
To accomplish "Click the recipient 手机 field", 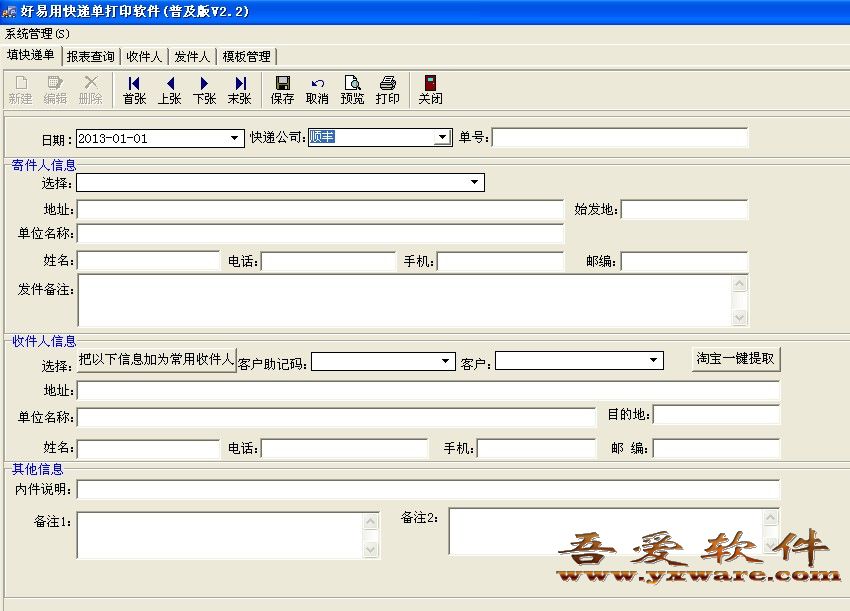I will (537, 448).
